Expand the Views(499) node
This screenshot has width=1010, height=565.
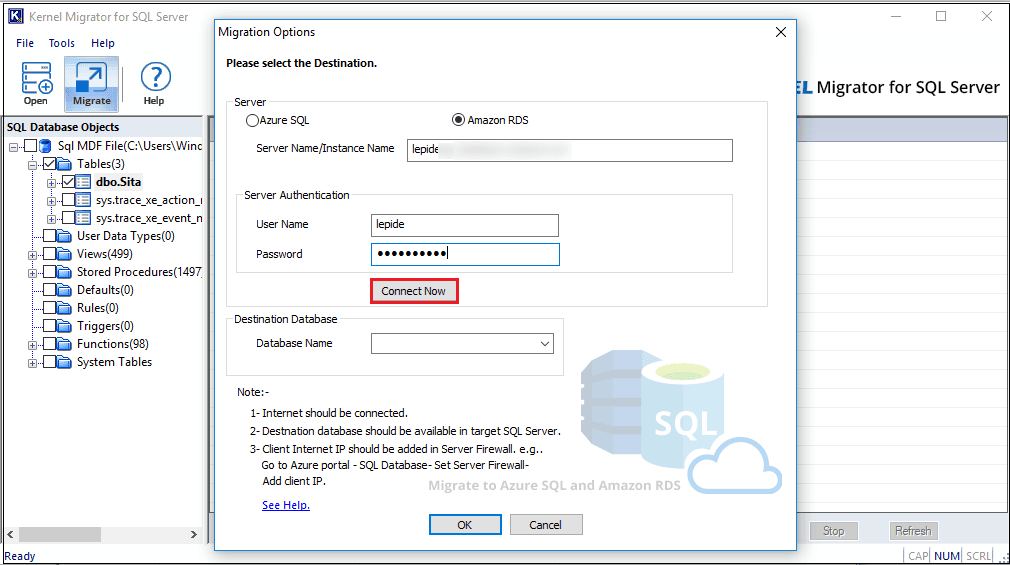click(32, 256)
